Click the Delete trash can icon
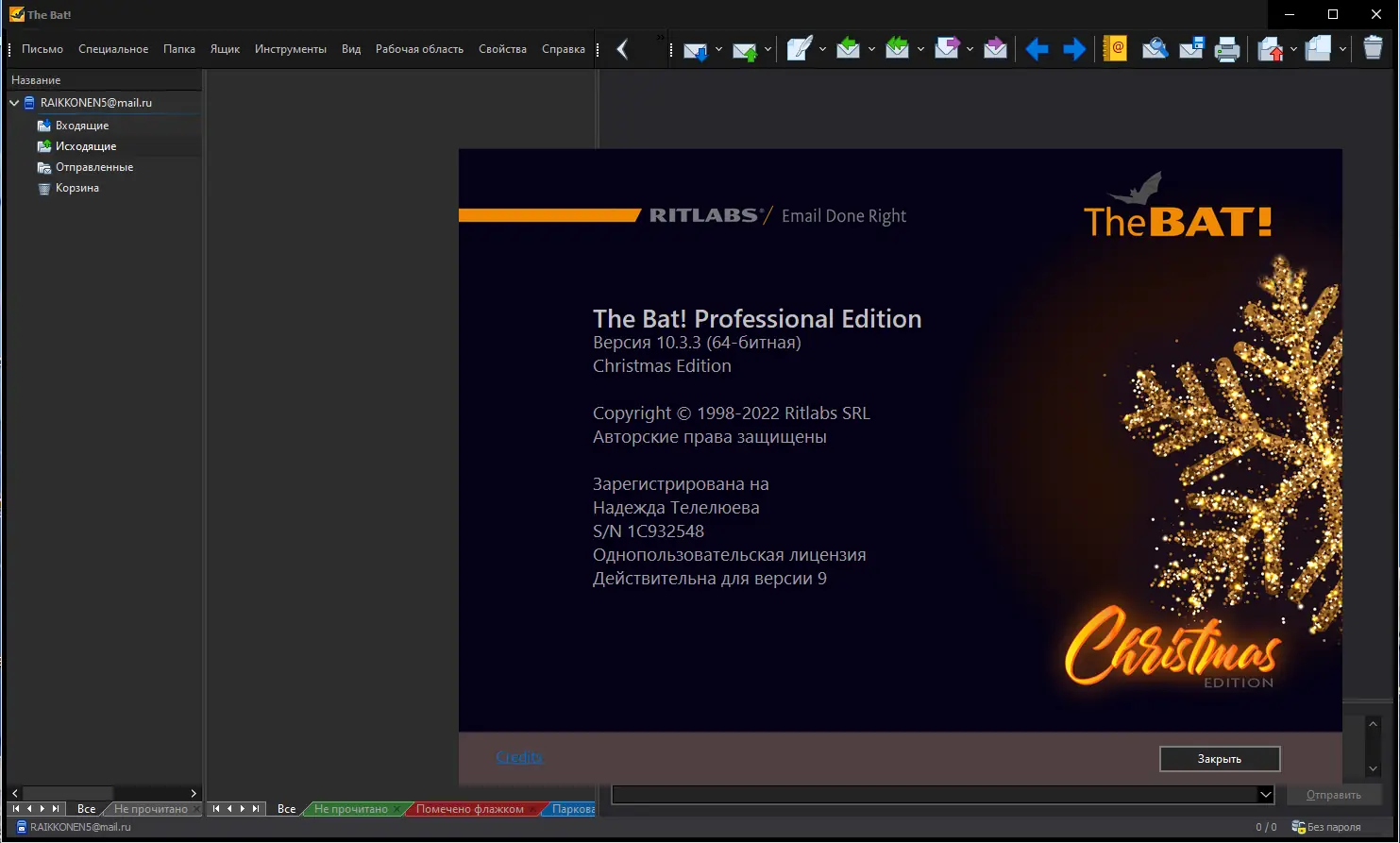The image size is (1400, 843). pos(1373,49)
